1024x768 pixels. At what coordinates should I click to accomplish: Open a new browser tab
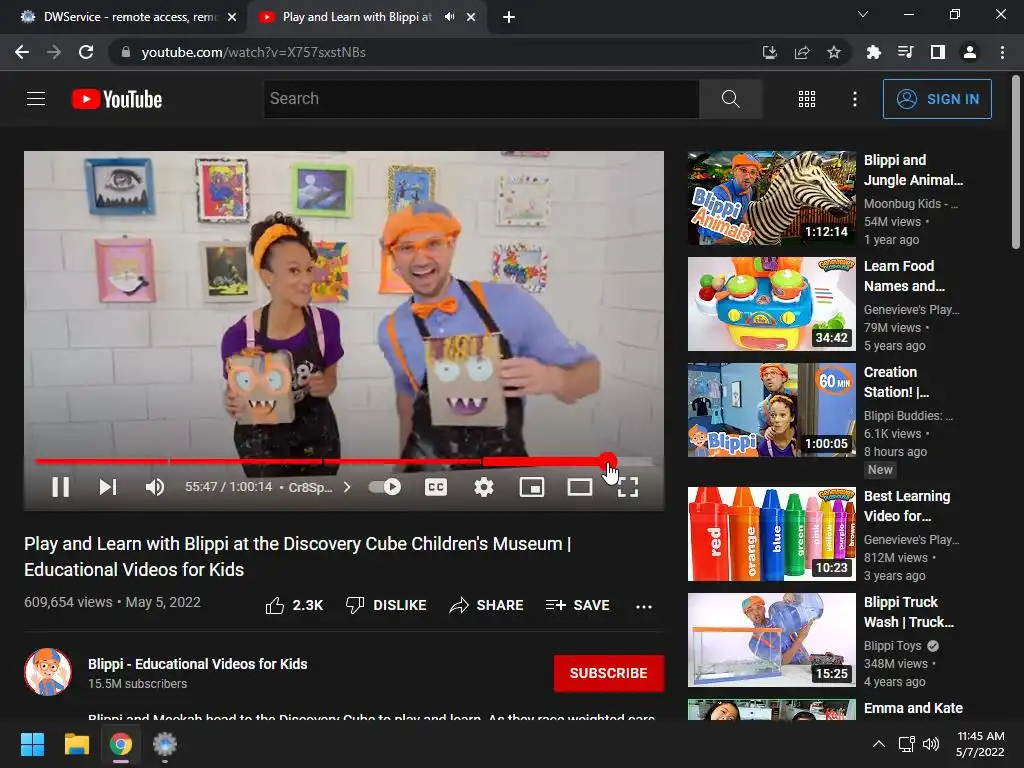[509, 17]
